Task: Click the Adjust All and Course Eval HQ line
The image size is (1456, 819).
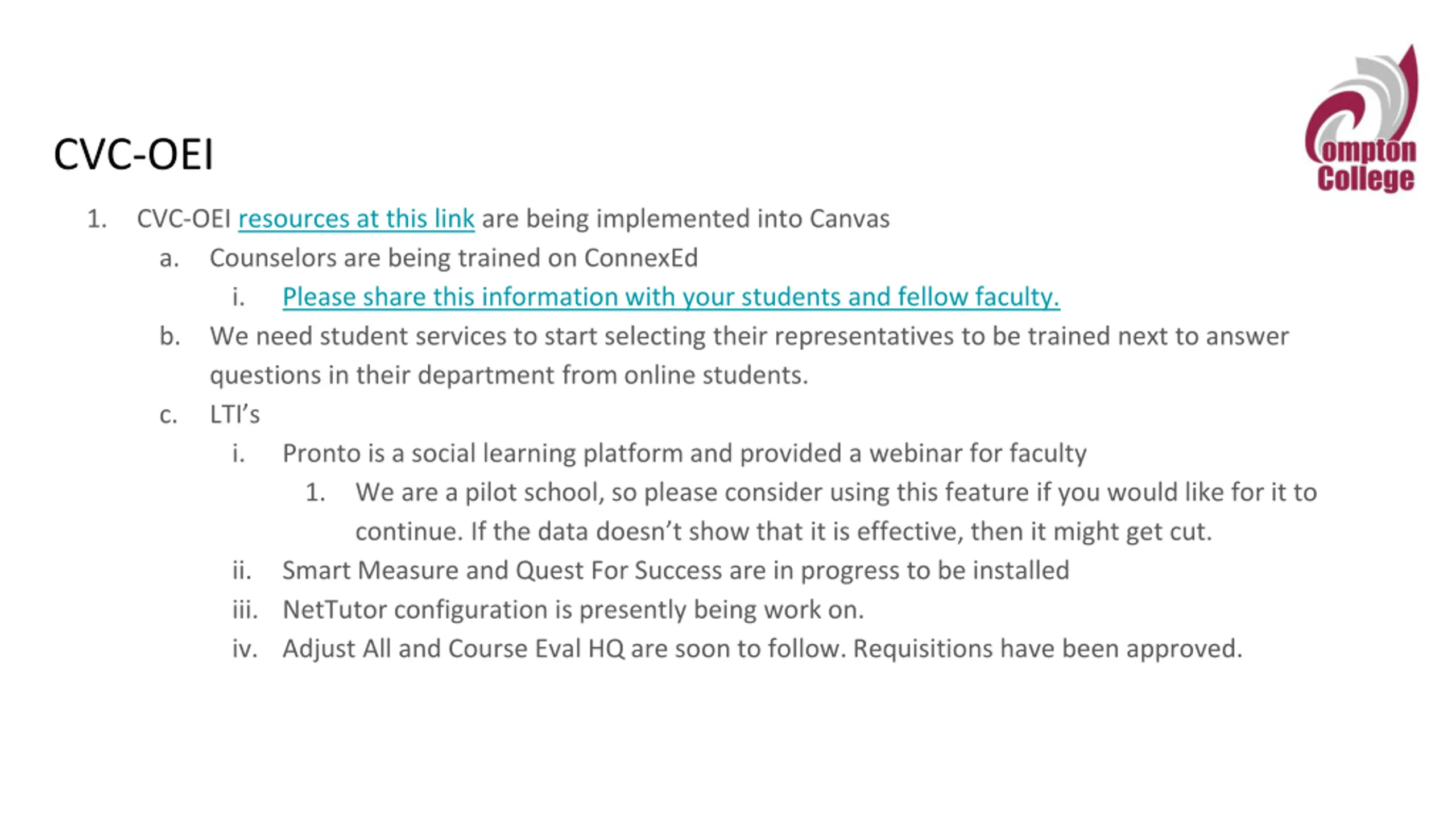Action: click(x=762, y=649)
